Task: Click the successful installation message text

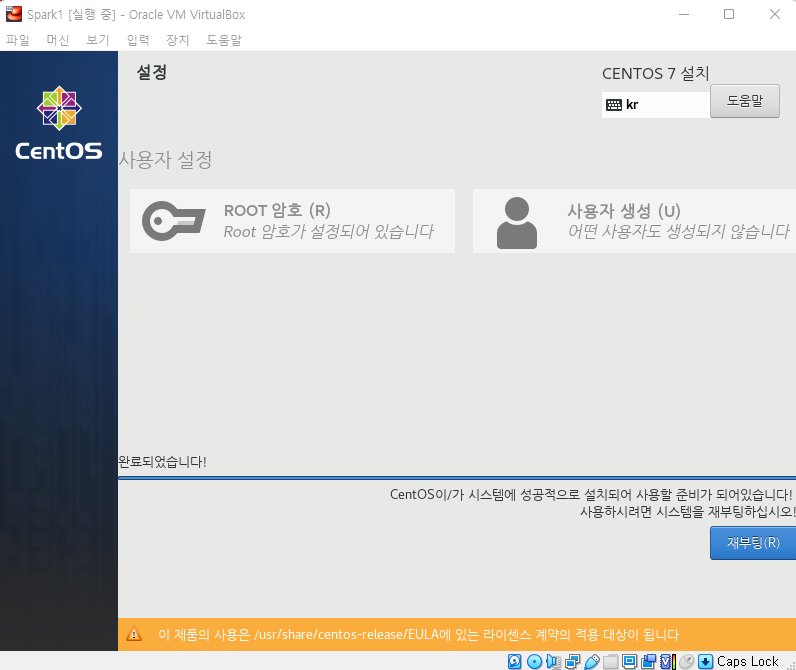Action: click(x=591, y=494)
